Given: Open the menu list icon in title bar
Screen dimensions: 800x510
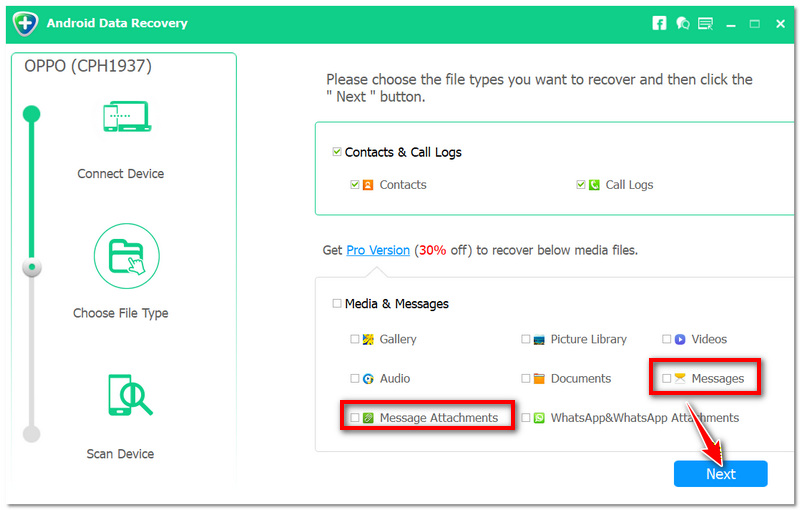Looking at the screenshot, I should [x=706, y=23].
